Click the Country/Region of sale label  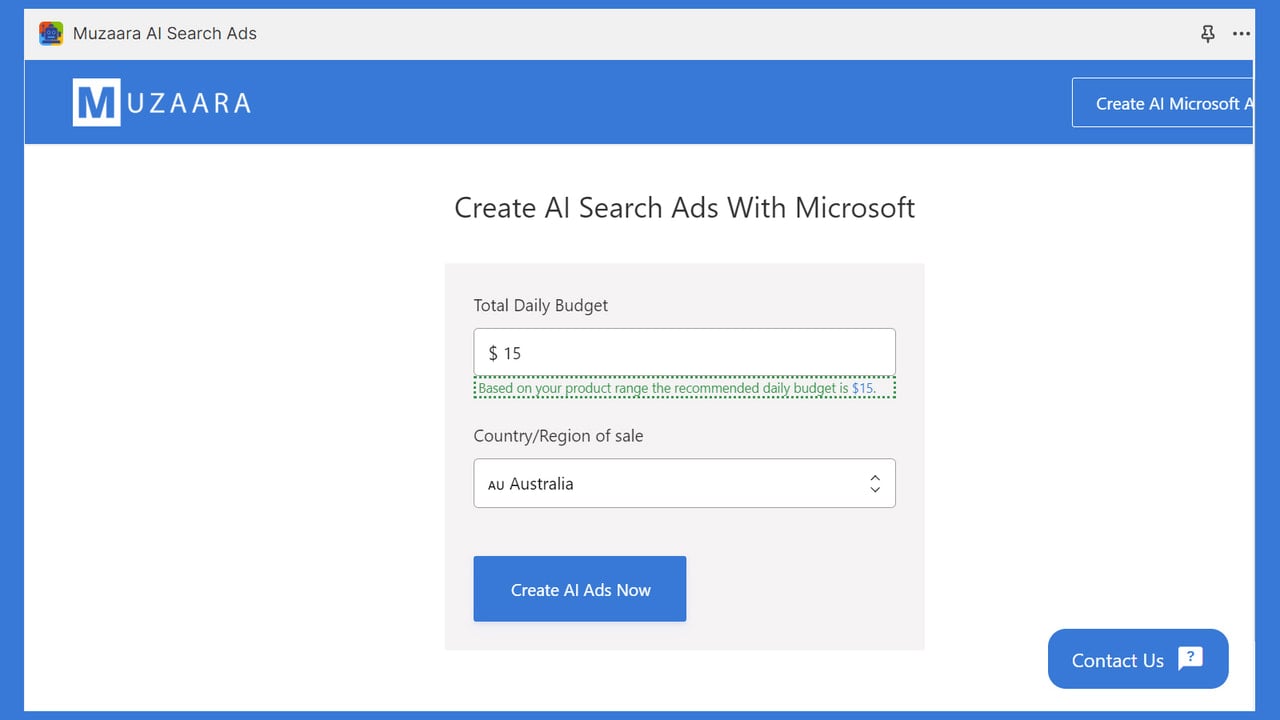[x=559, y=436]
